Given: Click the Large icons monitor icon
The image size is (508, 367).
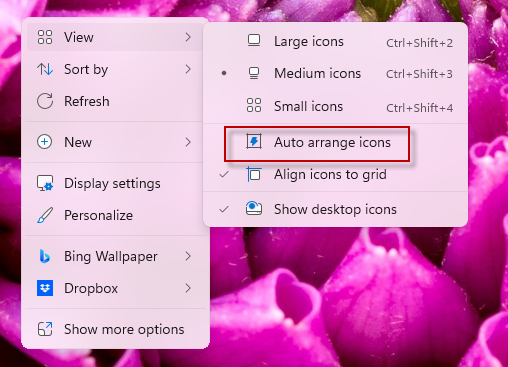Looking at the screenshot, I should pos(254,41).
